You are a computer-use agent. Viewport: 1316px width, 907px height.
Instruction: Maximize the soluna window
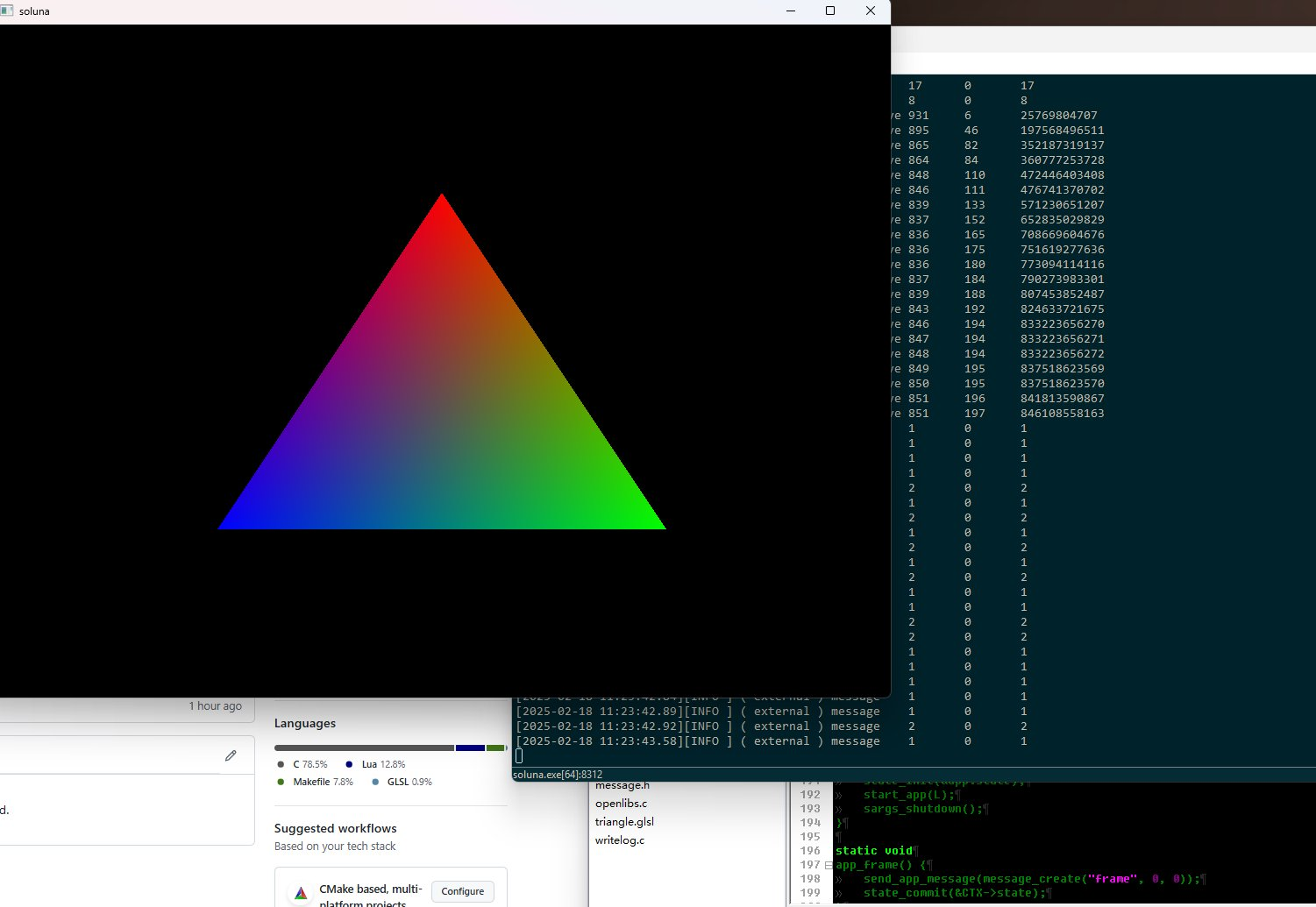[x=830, y=11]
